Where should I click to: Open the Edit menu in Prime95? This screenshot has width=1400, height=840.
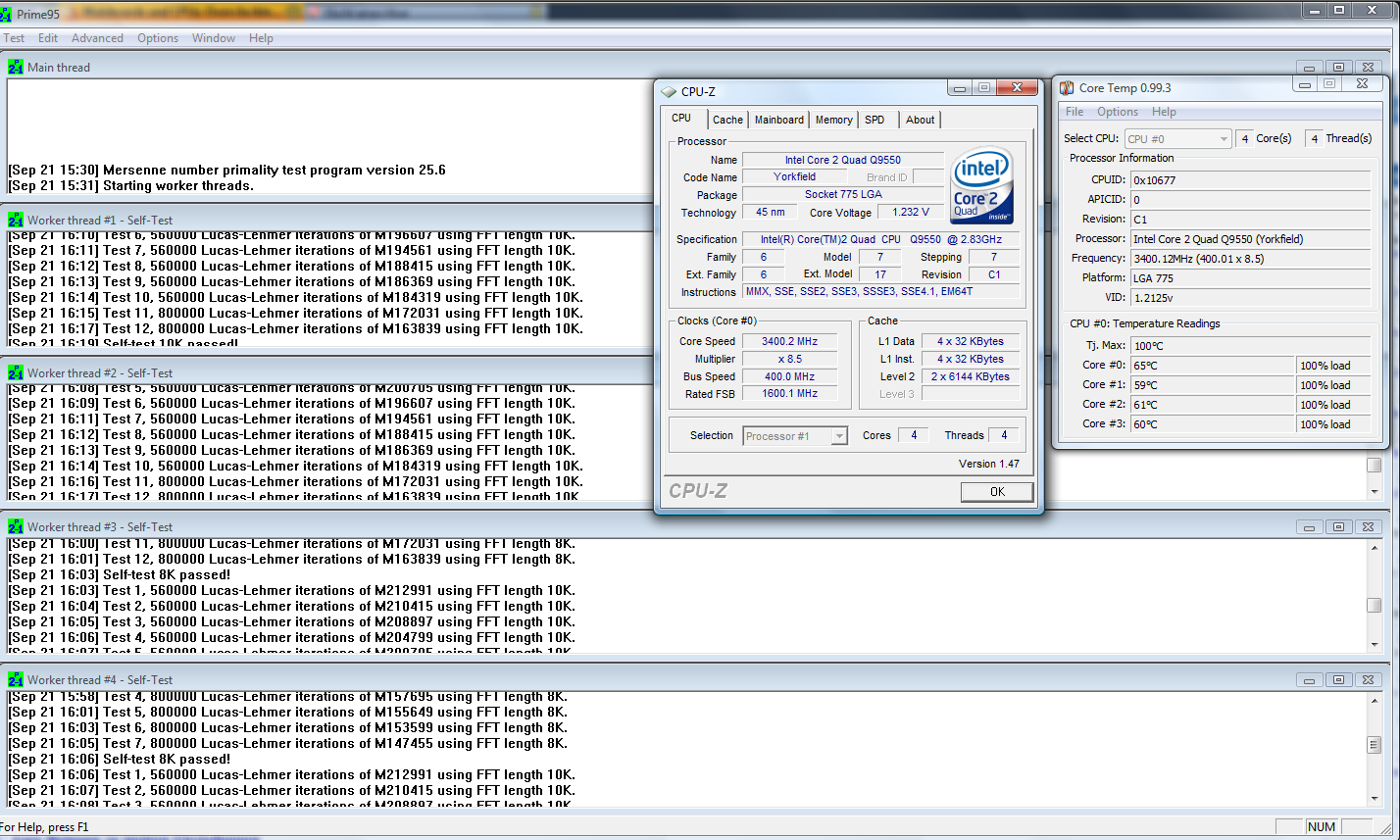tap(48, 38)
